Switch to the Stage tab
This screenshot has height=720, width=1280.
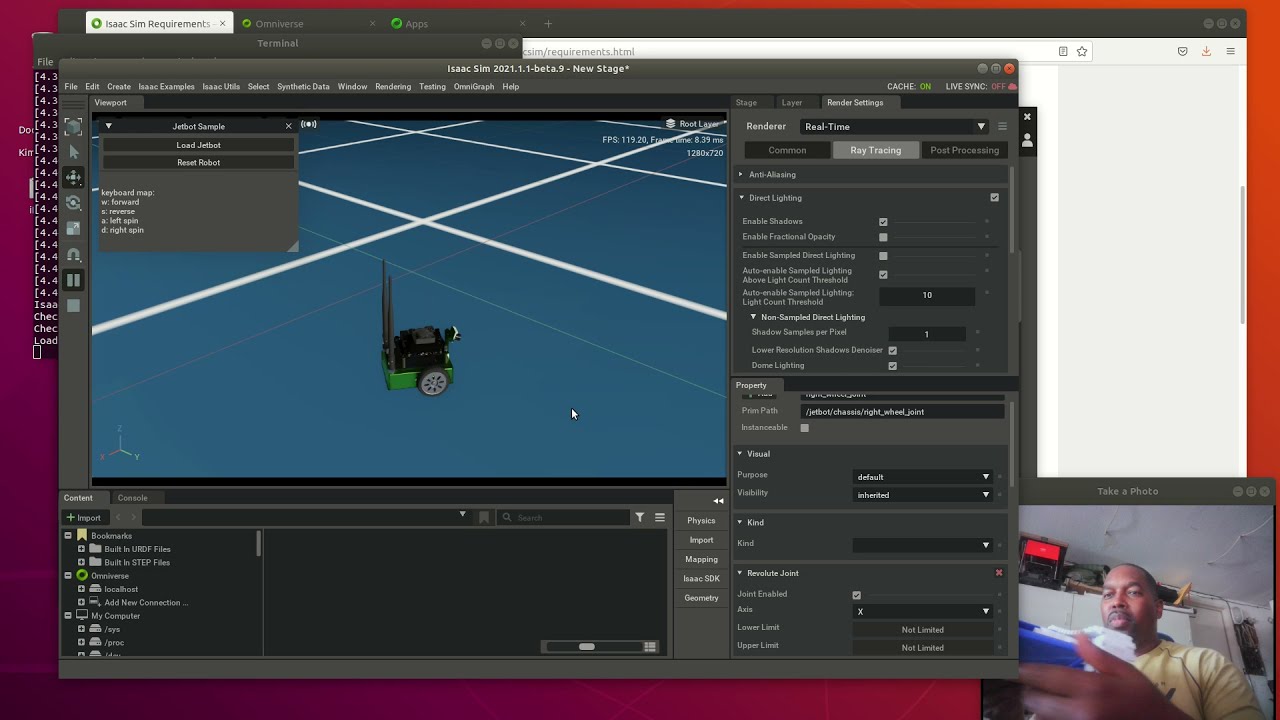(x=746, y=103)
